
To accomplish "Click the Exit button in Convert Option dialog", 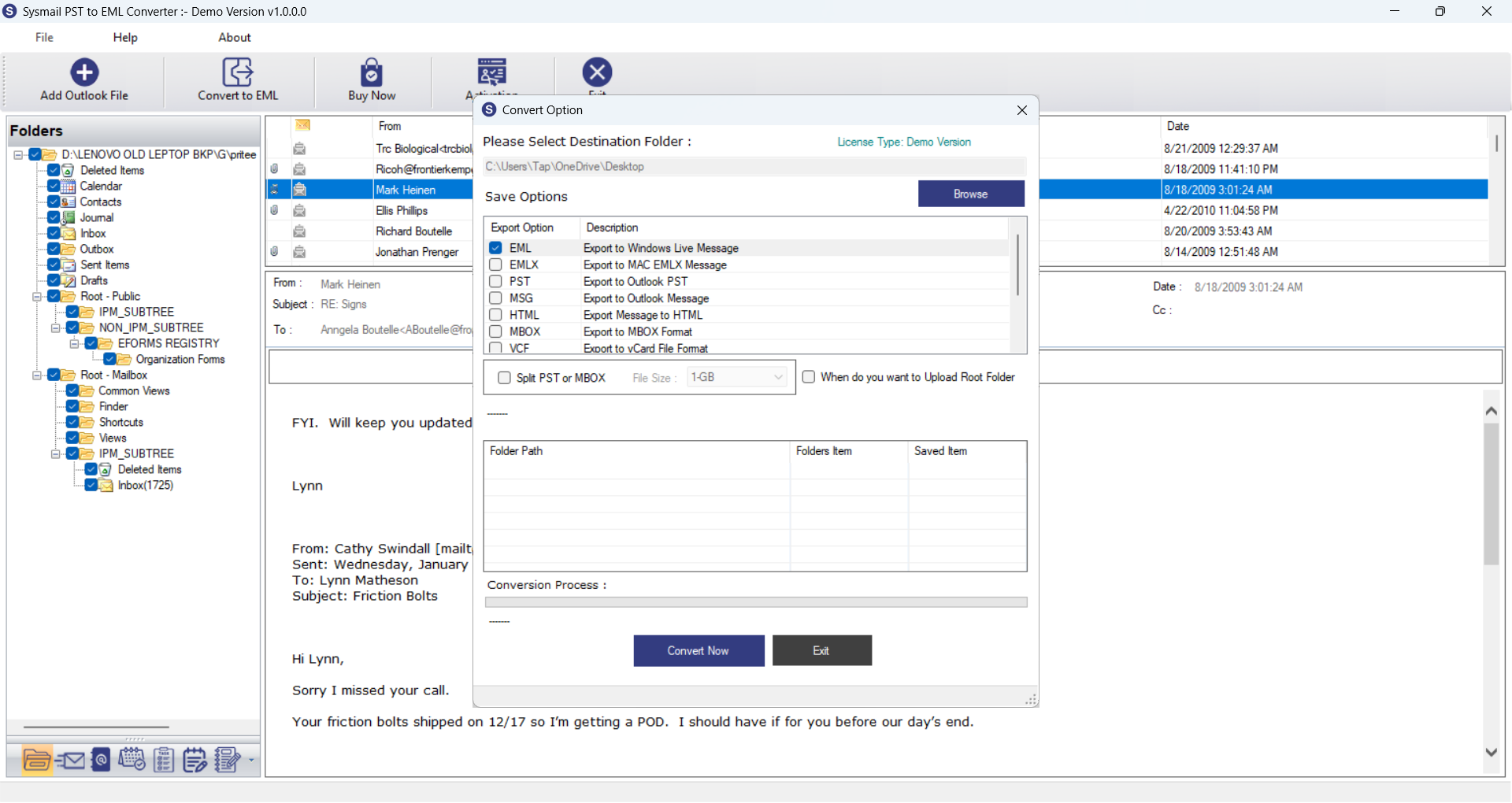I will coord(821,651).
